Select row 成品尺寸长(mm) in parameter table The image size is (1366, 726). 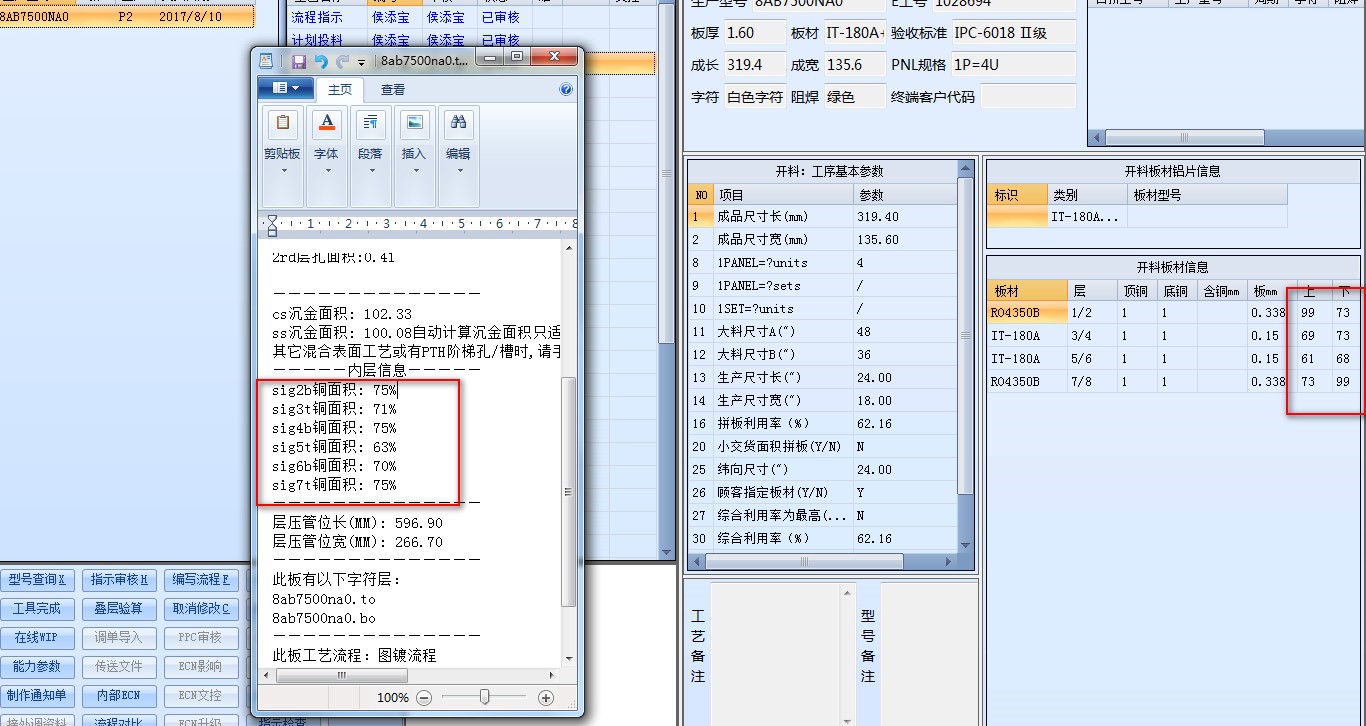822,216
